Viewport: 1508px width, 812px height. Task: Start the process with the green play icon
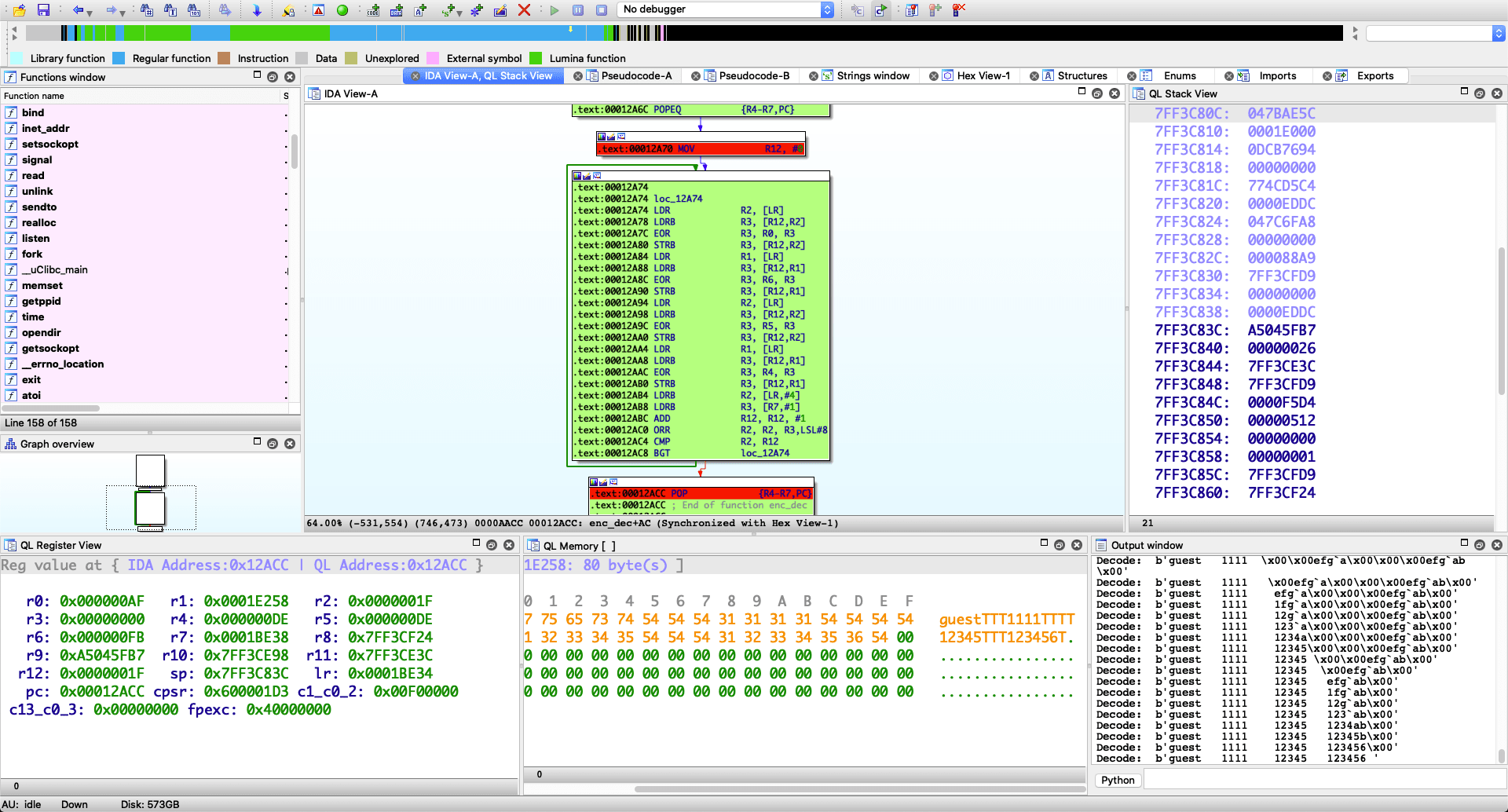point(555,10)
